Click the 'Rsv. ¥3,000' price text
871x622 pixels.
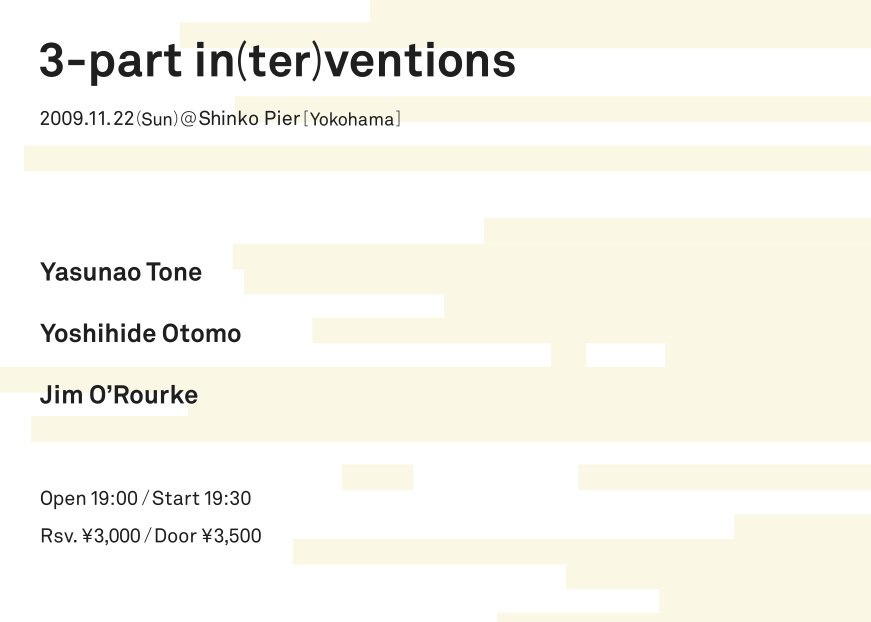[90, 536]
